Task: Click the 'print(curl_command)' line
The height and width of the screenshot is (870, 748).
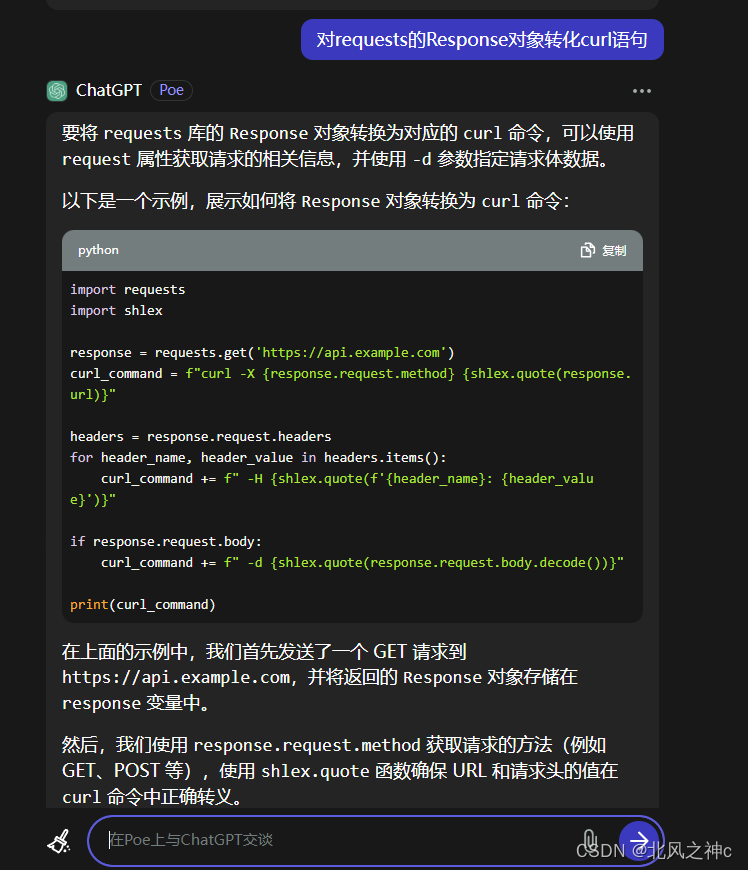Action: tap(143, 605)
